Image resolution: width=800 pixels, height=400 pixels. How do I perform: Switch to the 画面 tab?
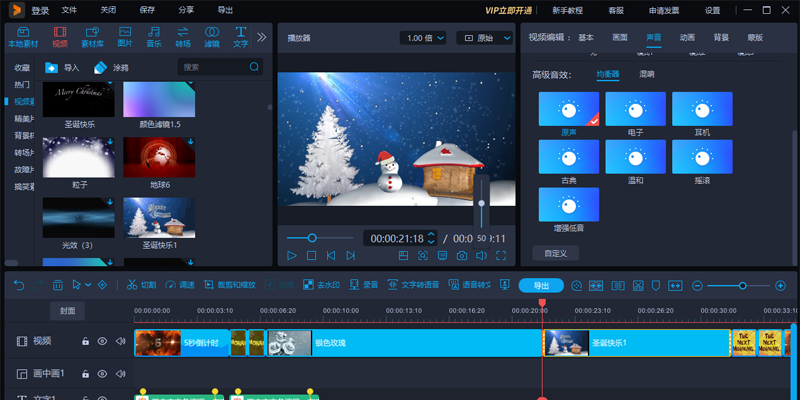coord(619,37)
